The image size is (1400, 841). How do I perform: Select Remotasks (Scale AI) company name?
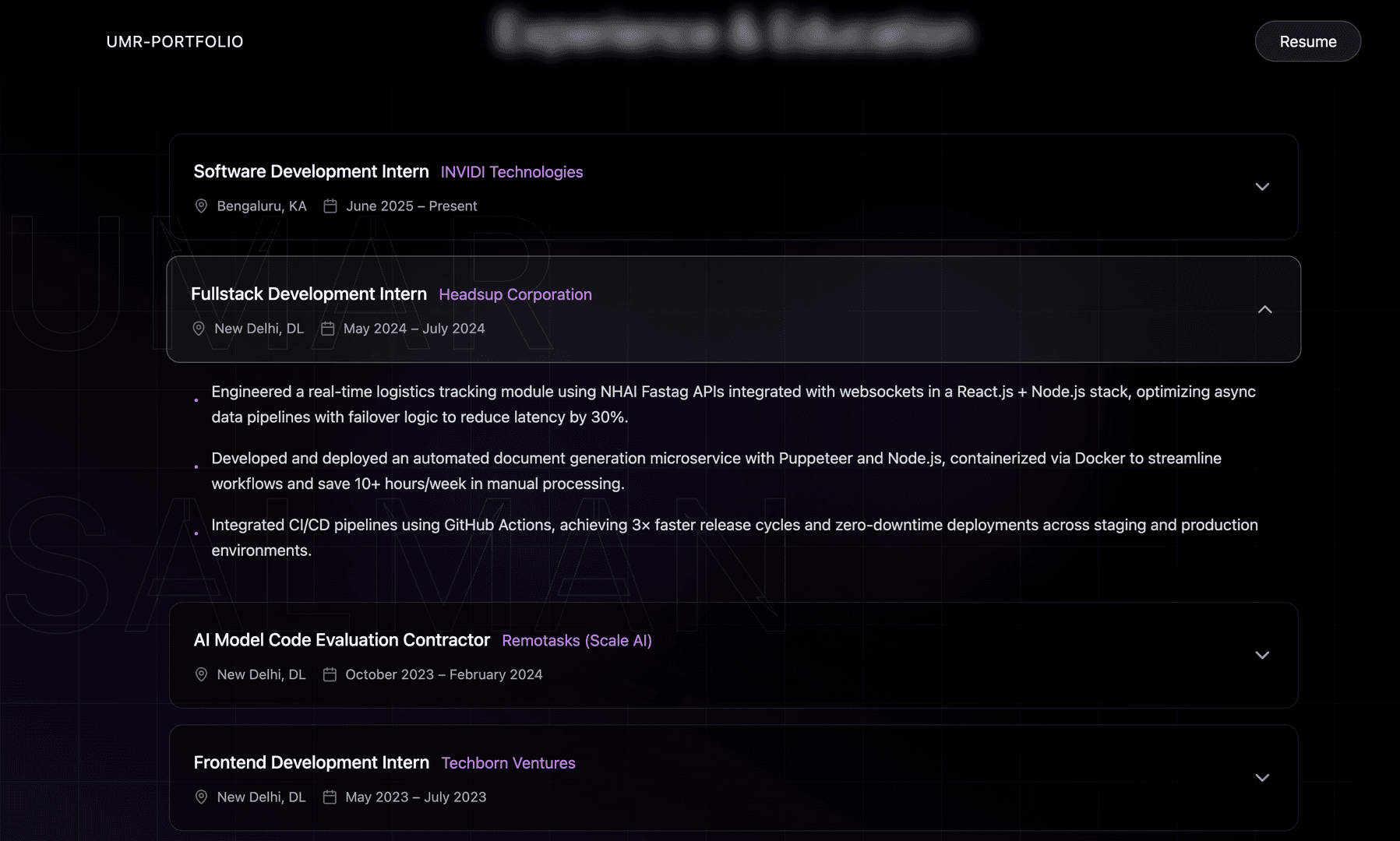pos(577,641)
